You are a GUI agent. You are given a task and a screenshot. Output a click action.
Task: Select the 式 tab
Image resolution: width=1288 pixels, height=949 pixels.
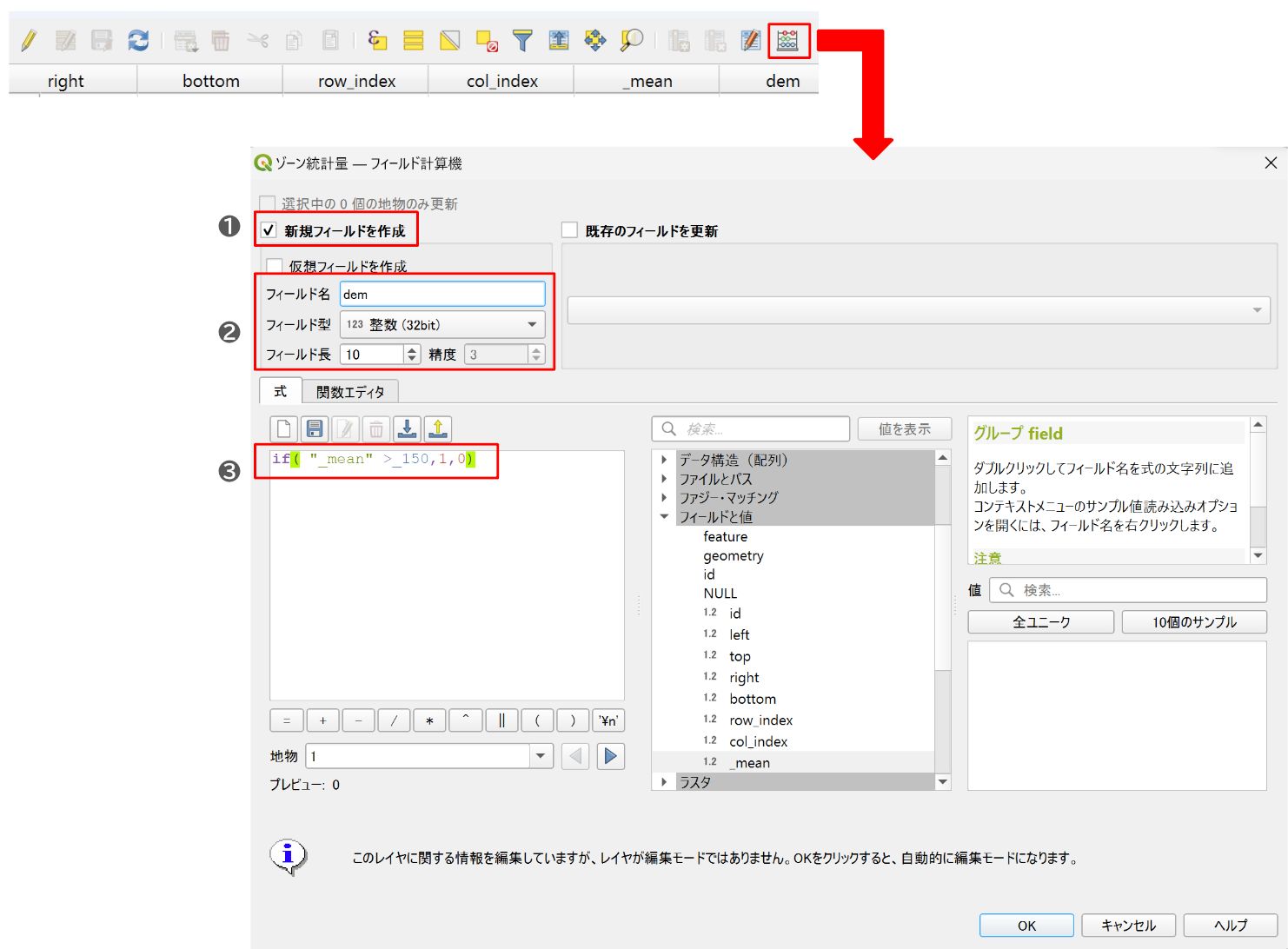point(280,391)
